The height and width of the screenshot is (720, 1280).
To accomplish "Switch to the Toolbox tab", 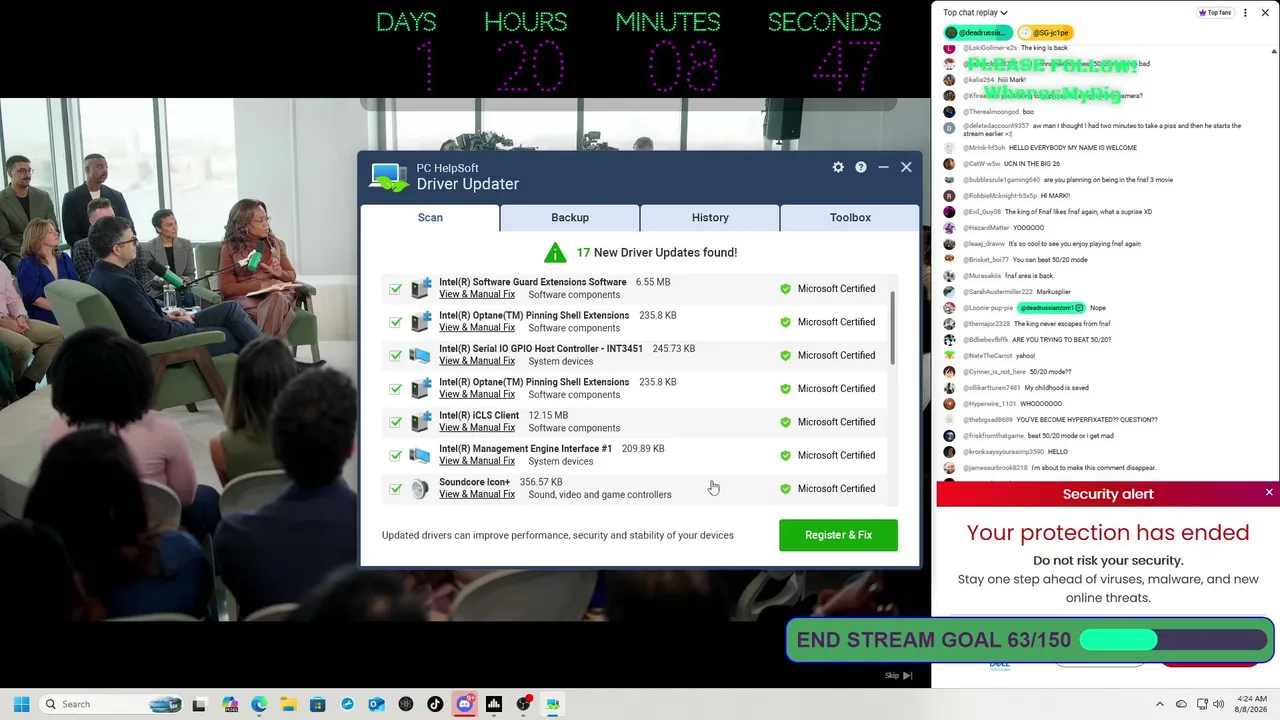I will point(850,217).
